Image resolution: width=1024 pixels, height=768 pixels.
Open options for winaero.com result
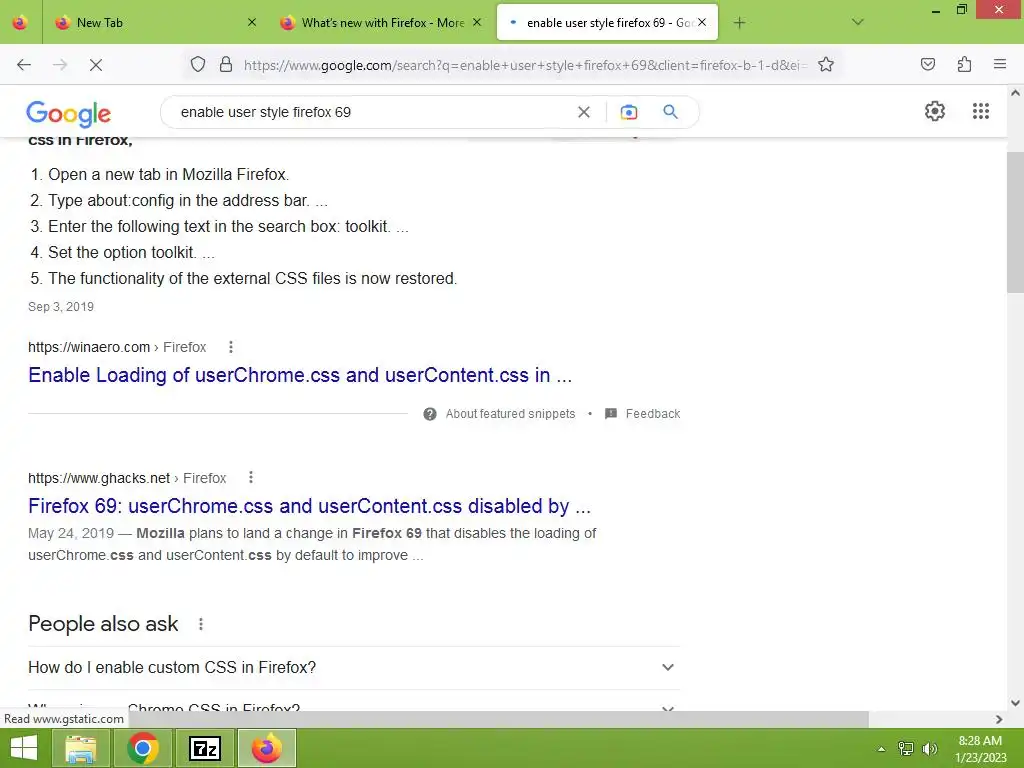tap(231, 347)
